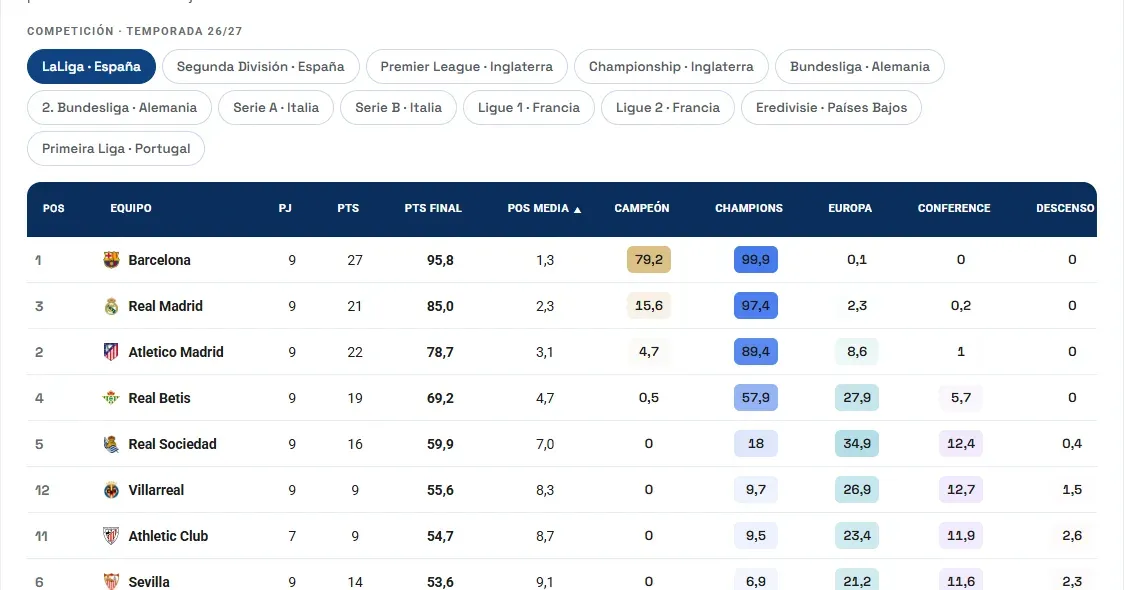Sort by CHAMPIONS column header
The height and width of the screenshot is (590, 1124).
tap(748, 208)
